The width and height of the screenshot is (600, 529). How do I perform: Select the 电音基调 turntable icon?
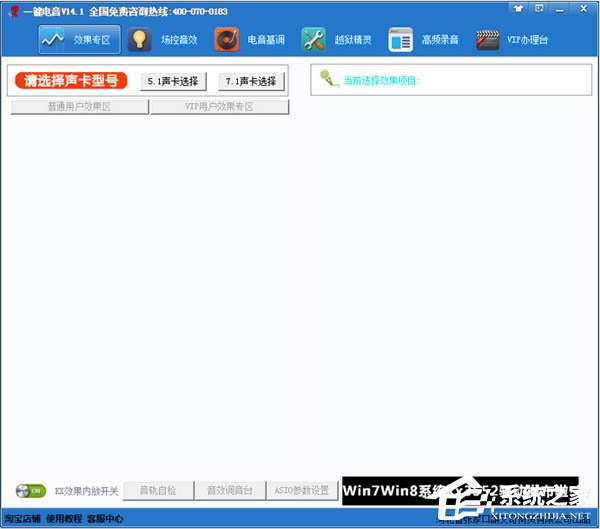coord(226,39)
